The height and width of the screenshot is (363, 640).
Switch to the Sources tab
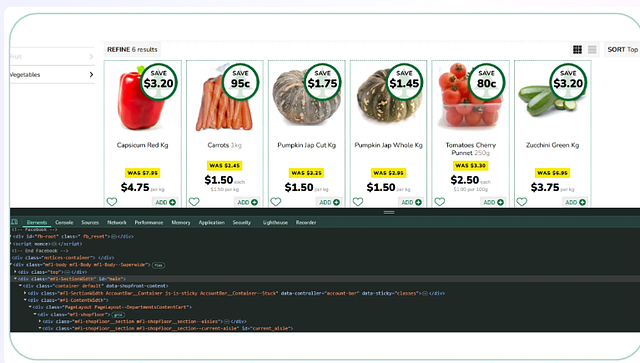pos(90,223)
